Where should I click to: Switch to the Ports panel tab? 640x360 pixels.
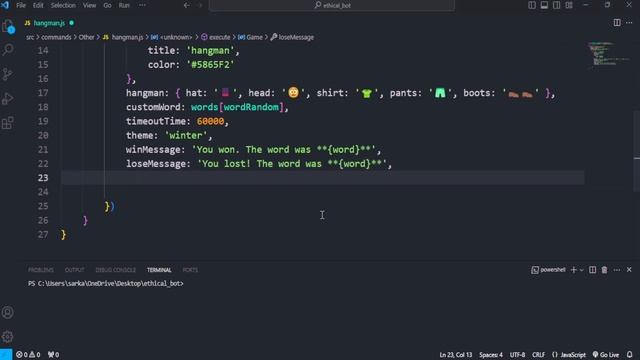coord(190,270)
